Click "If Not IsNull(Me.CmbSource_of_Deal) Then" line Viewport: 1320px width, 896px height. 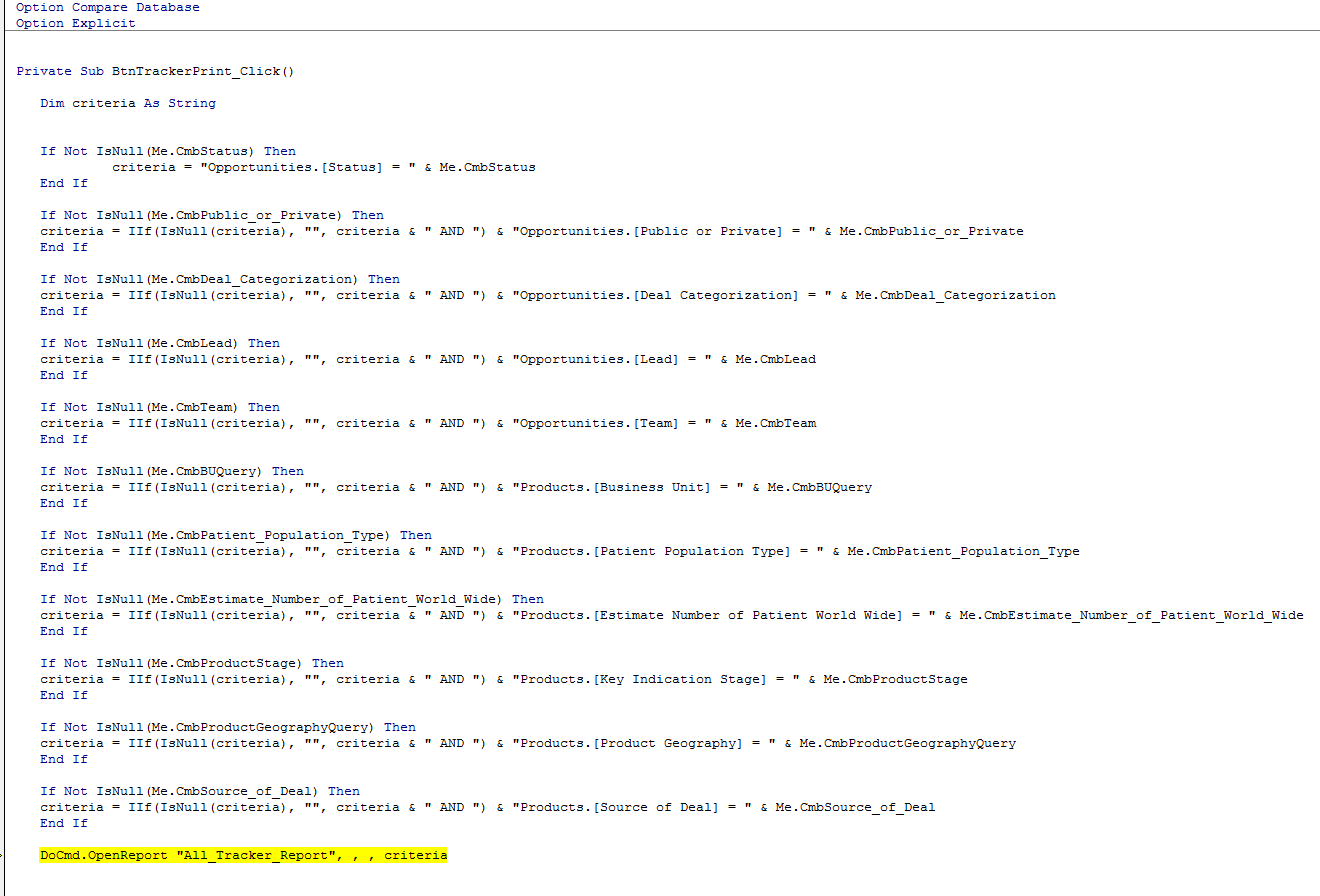tap(200, 791)
